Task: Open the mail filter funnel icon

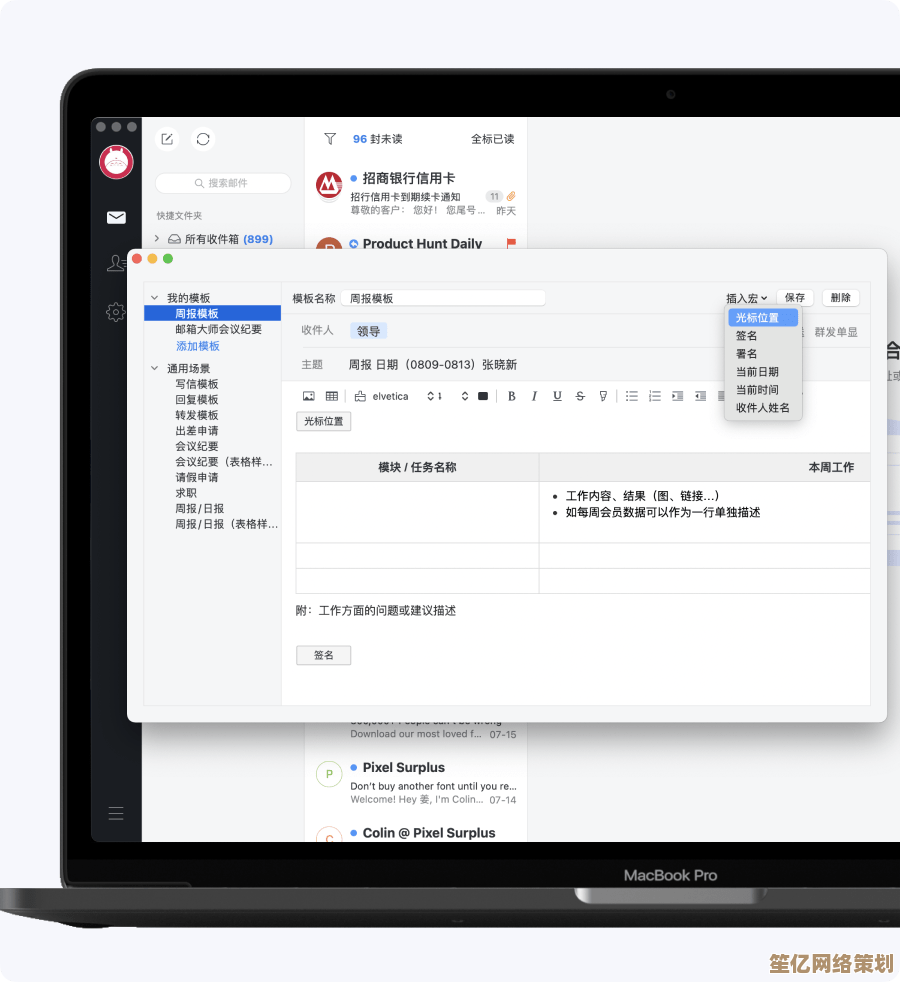Action: point(329,139)
